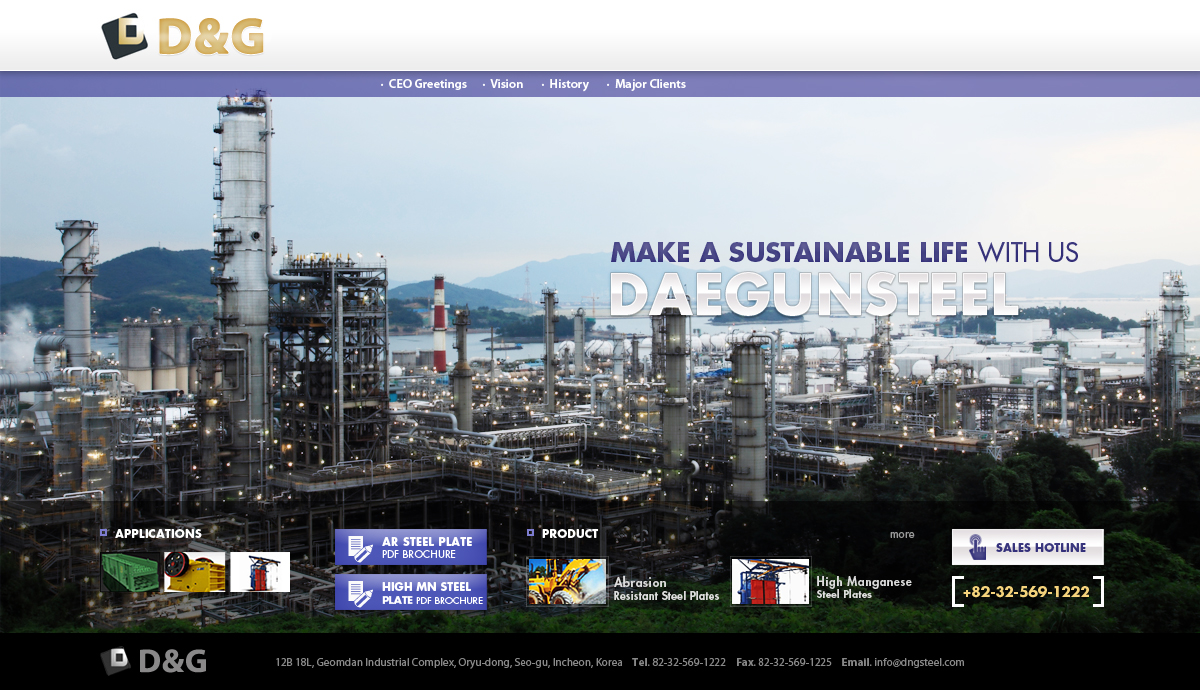The height and width of the screenshot is (690, 1200).
Task: Click the footer Fax. 82-32-569-1225 number
Action: (x=784, y=662)
